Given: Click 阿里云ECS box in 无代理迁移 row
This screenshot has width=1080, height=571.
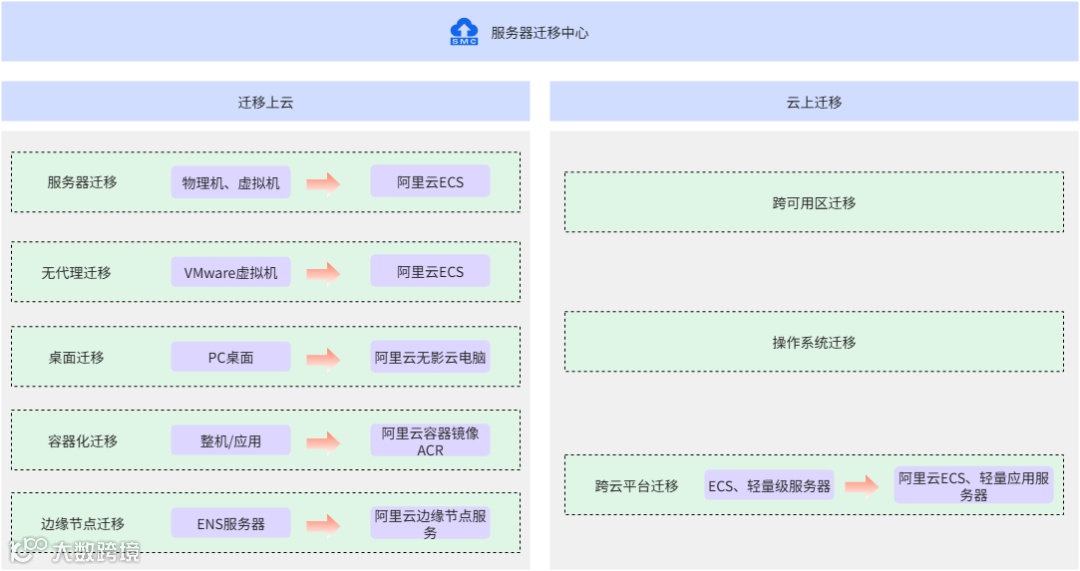Looking at the screenshot, I should click(x=430, y=271).
